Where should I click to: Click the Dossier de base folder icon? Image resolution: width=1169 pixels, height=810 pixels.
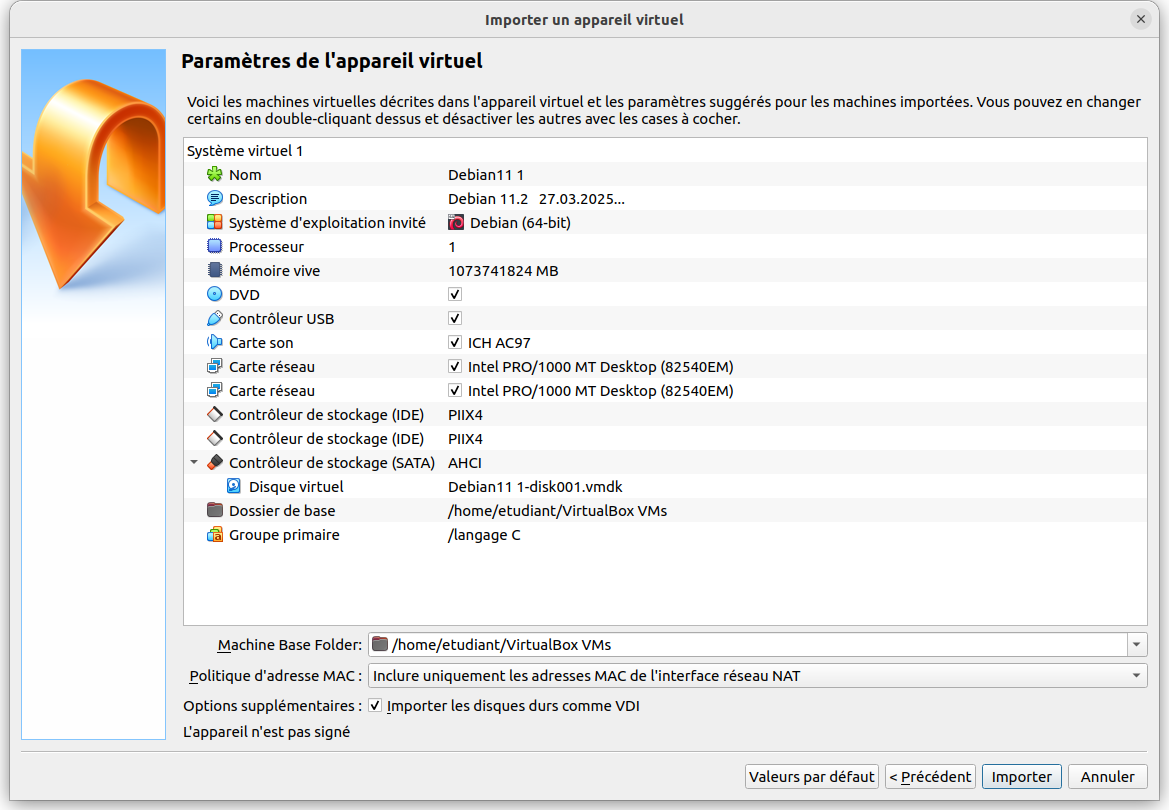click(214, 511)
